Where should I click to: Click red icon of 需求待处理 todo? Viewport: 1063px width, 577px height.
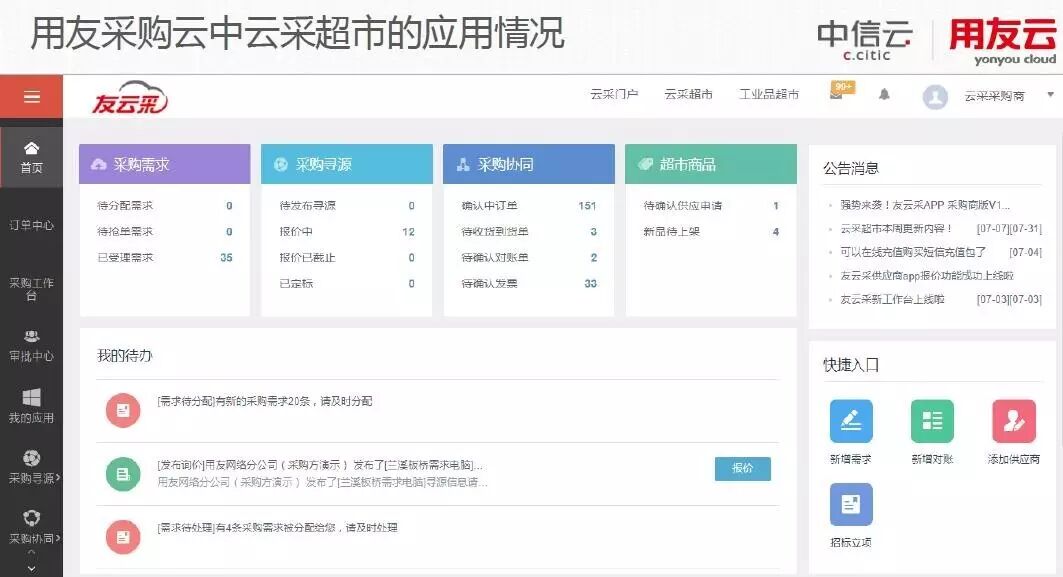pos(123,537)
